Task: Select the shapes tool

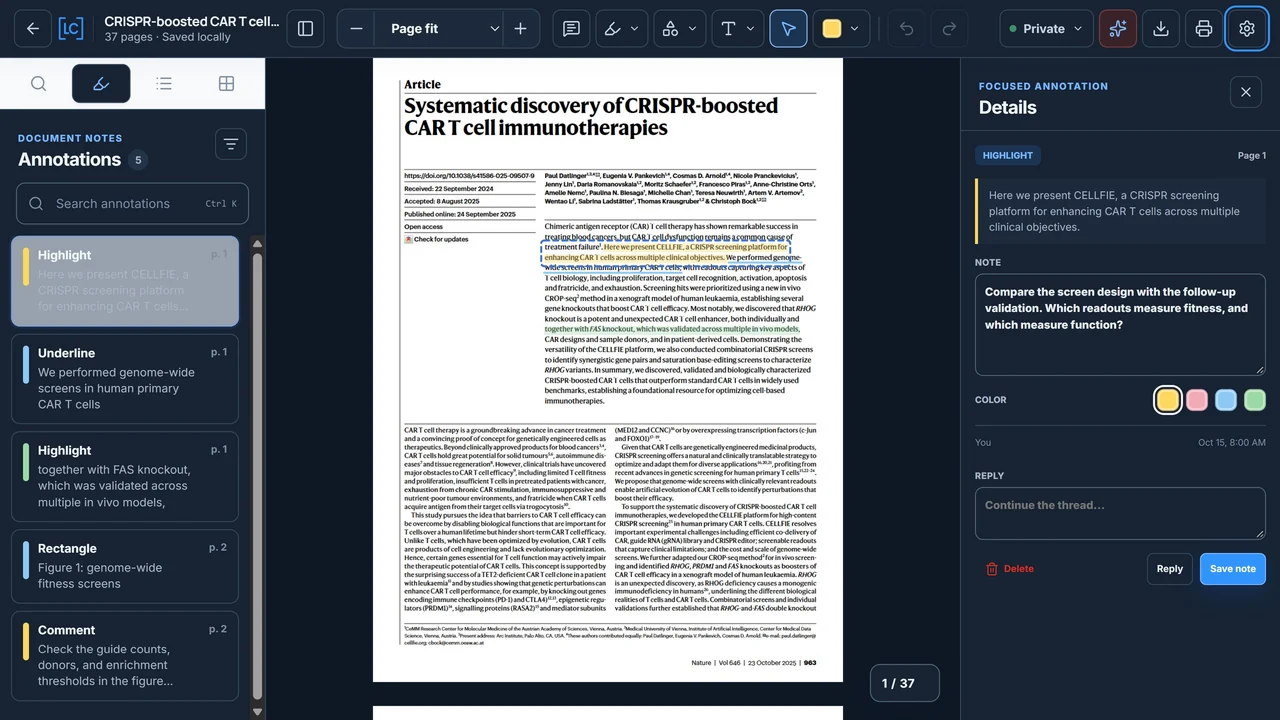Action: coord(672,29)
